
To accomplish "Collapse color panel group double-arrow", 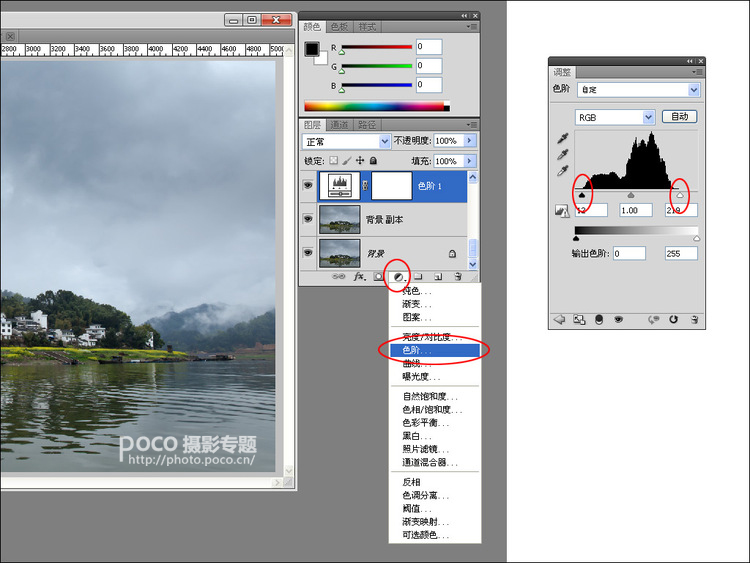I will point(464,16).
